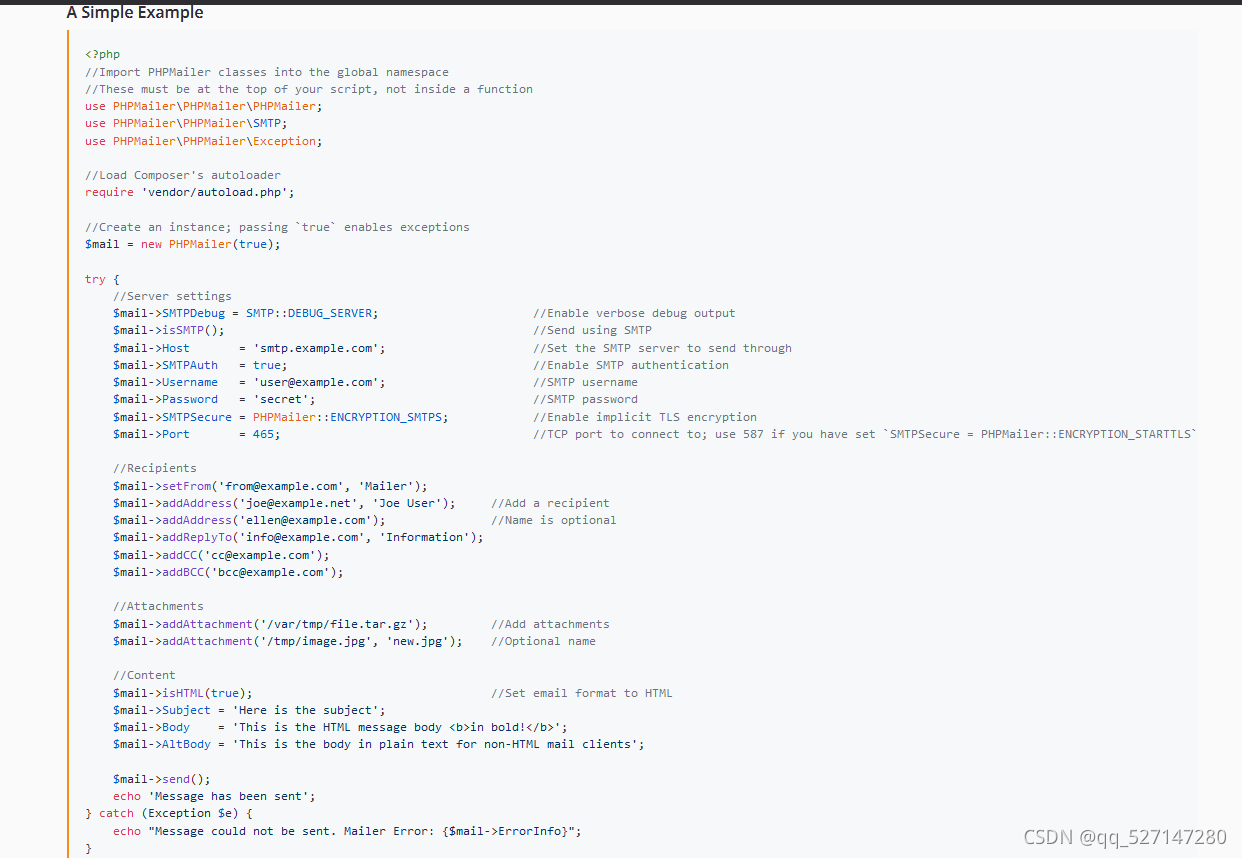This screenshot has height=858, width=1242.
Task: Click the echo 'Message has been sent' line
Action: 214,796
